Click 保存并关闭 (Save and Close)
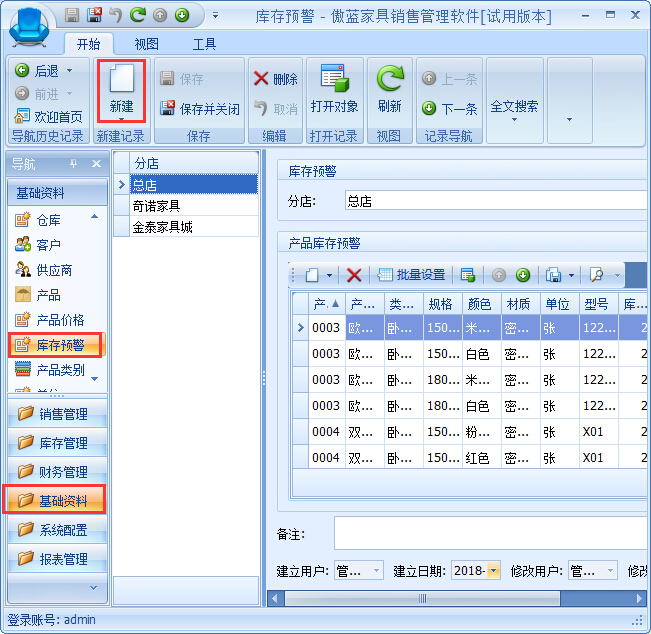The width and height of the screenshot is (651, 634). coord(200,108)
